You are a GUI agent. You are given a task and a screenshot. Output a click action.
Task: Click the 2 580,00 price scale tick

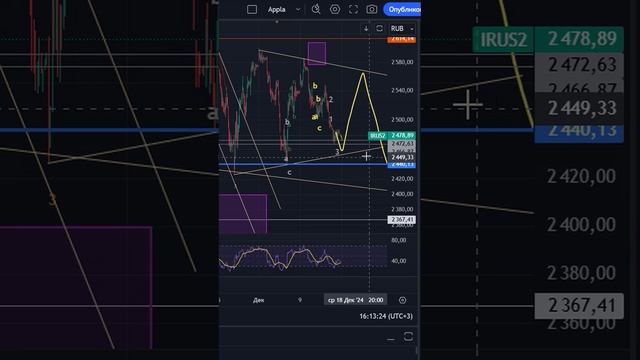coord(402,62)
